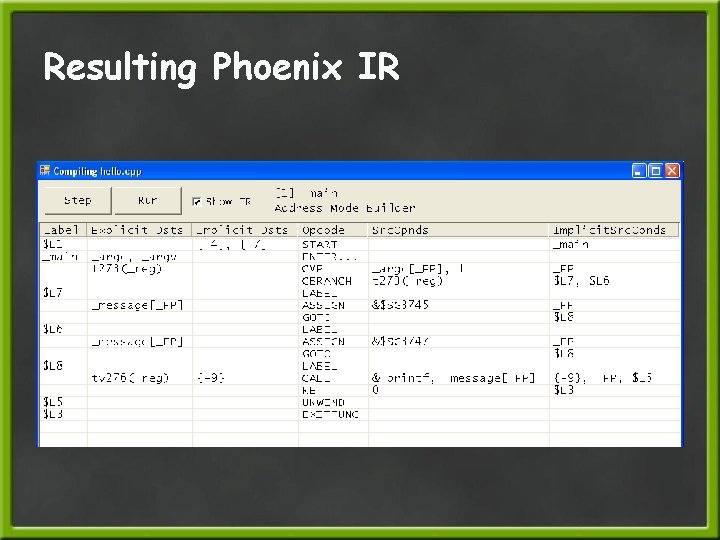Screen dimensions: 720x540
Task: Click the &_printf, _message[_FP] operand cell
Action: [x=458, y=378]
